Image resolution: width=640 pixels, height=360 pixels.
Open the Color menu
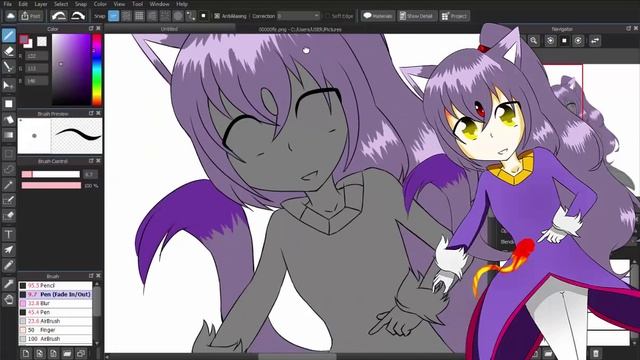pyautogui.click(x=100, y=4)
